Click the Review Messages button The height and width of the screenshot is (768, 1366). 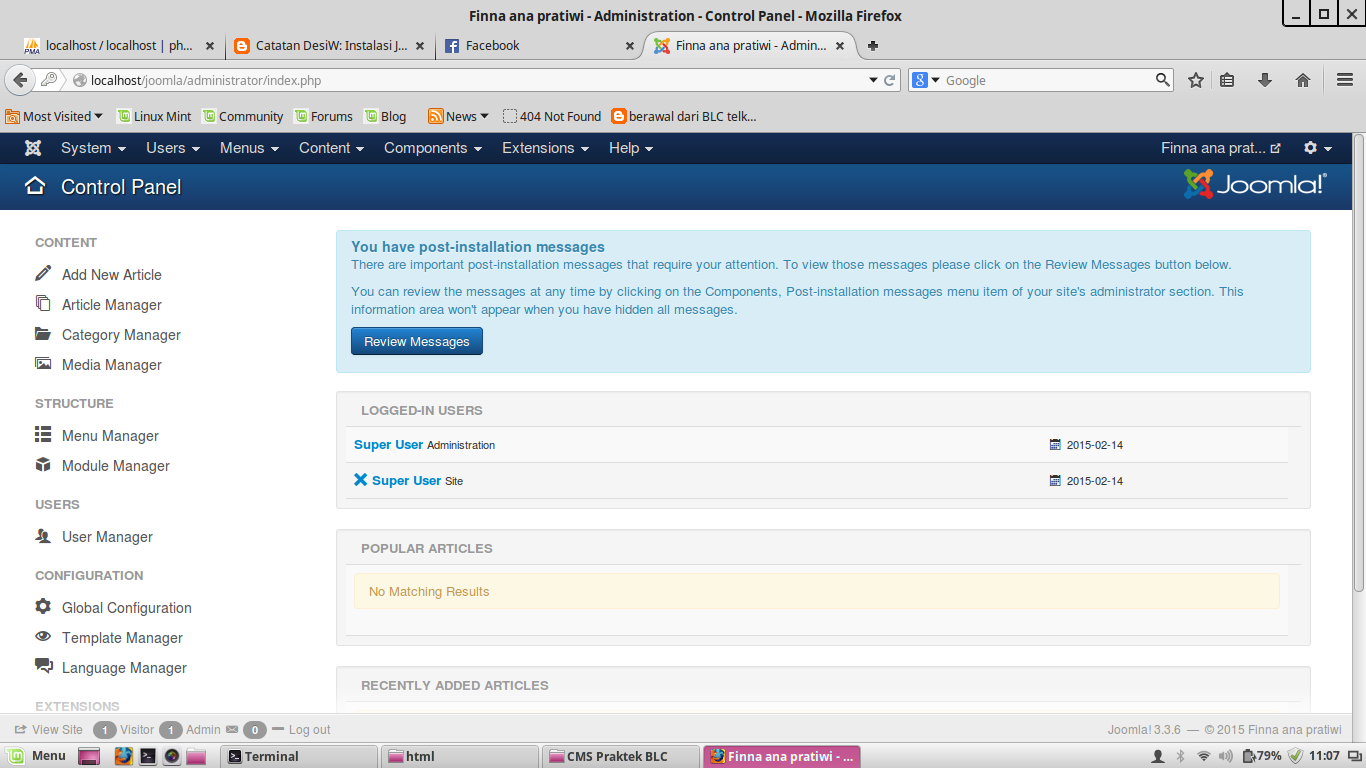(x=417, y=341)
